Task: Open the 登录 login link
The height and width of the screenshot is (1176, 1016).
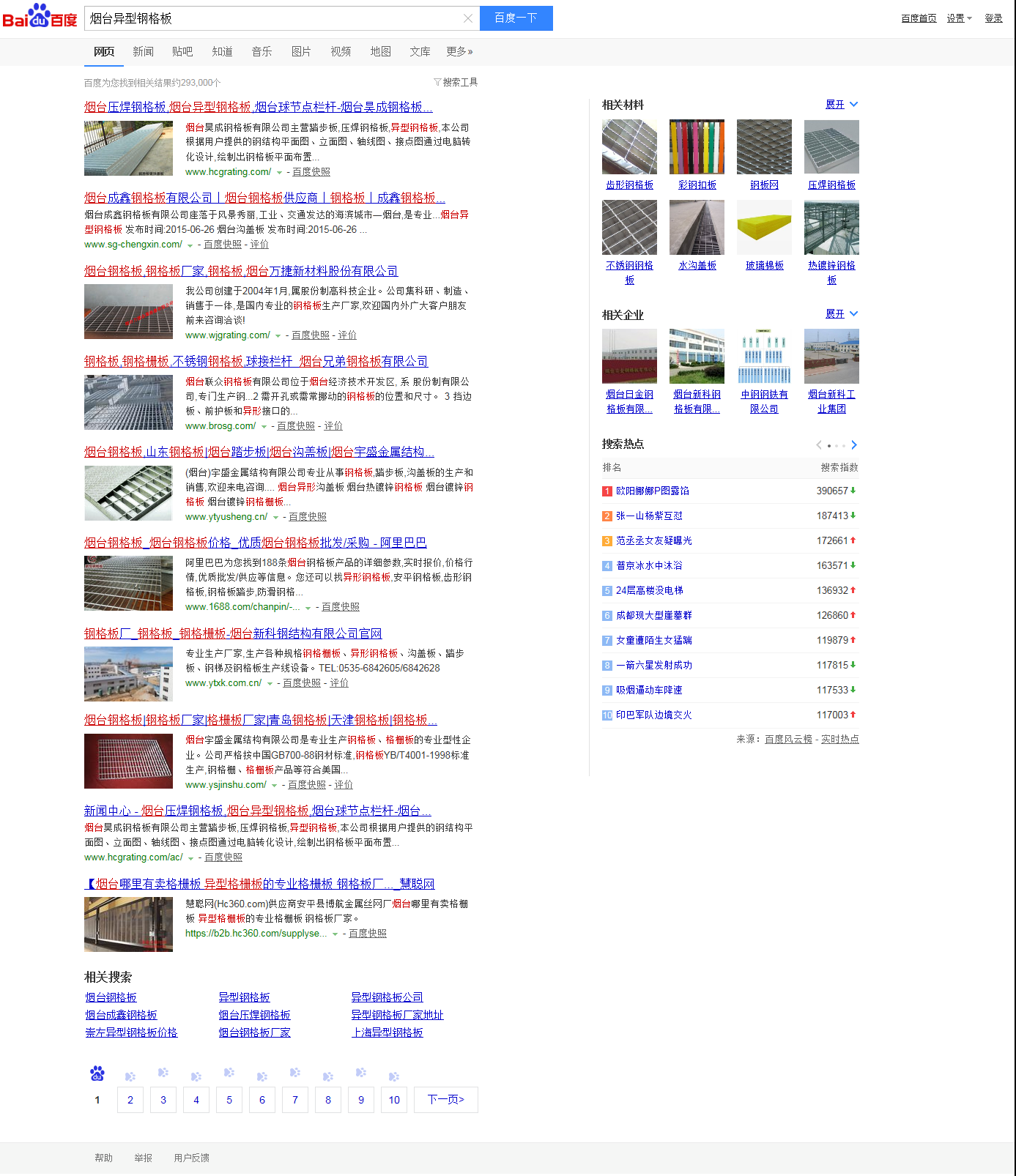Action: pos(993,18)
